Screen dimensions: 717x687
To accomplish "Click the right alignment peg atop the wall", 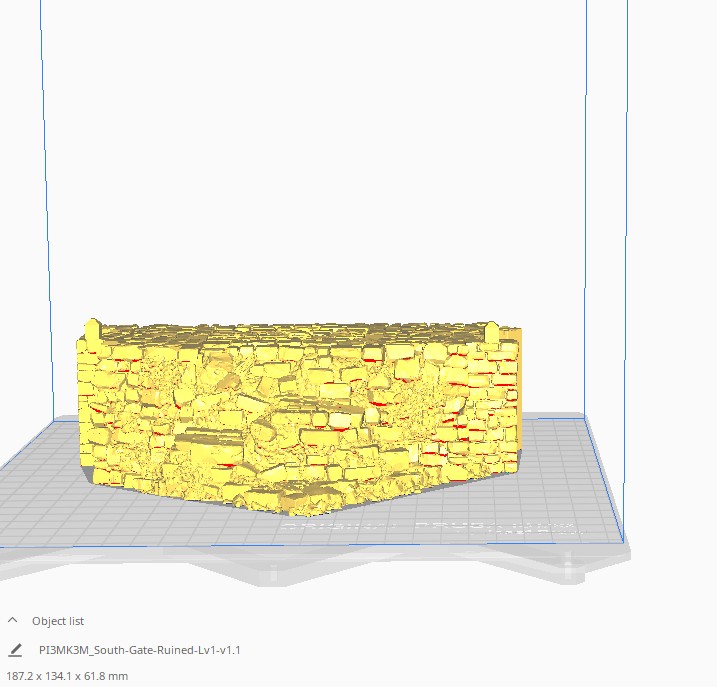I will pos(492,332).
